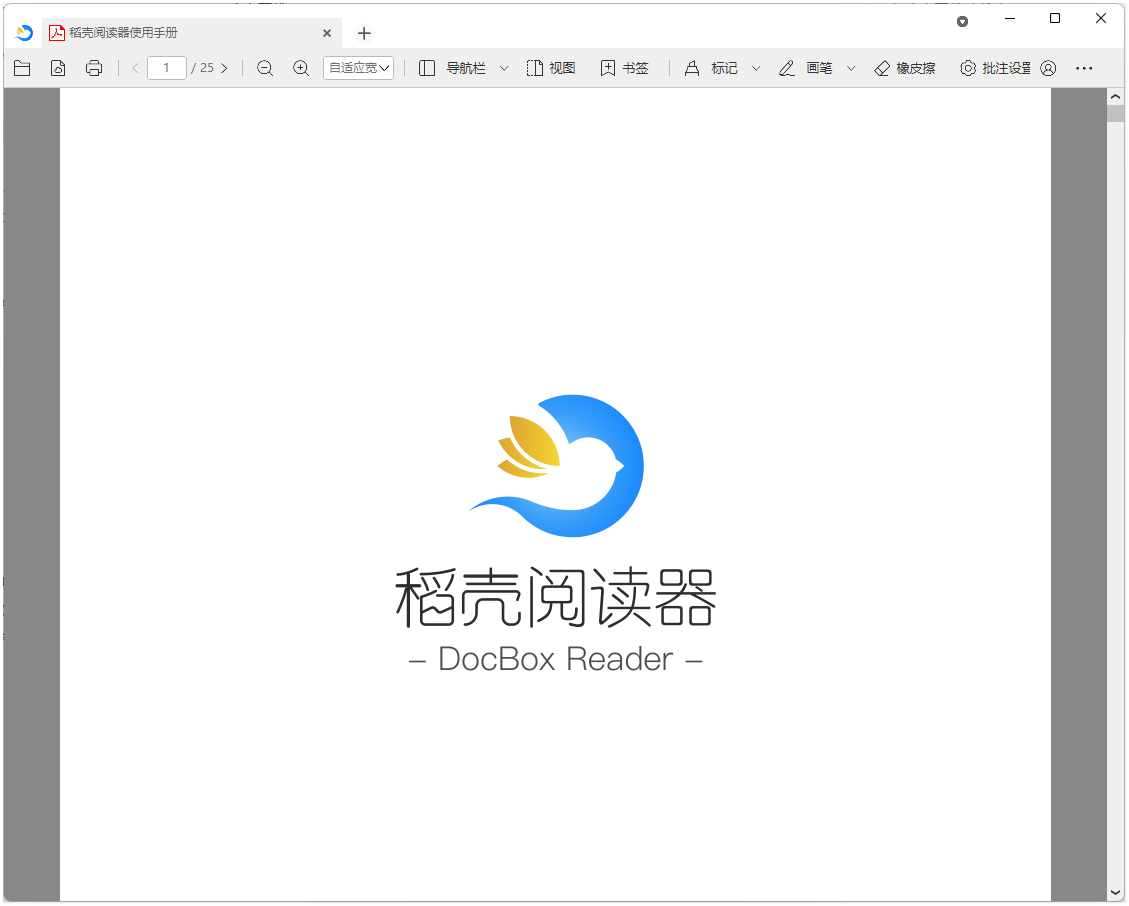Screen dimensions: 1129x906
Task: Add a 书签 bookmark
Action: tap(624, 68)
